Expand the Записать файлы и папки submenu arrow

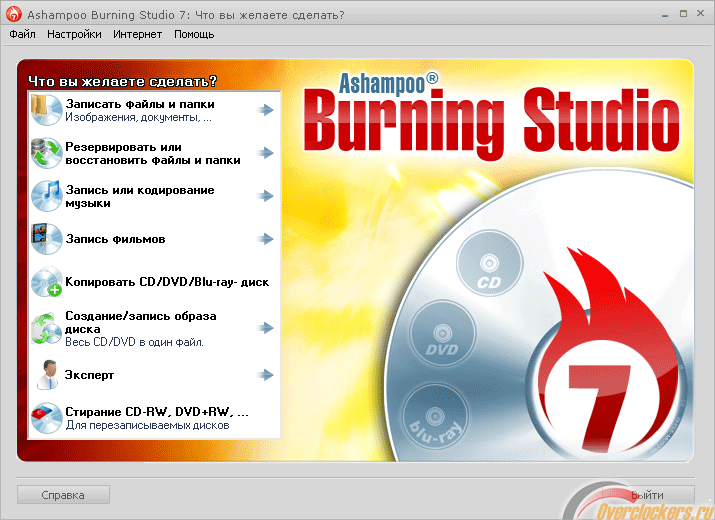[264, 110]
